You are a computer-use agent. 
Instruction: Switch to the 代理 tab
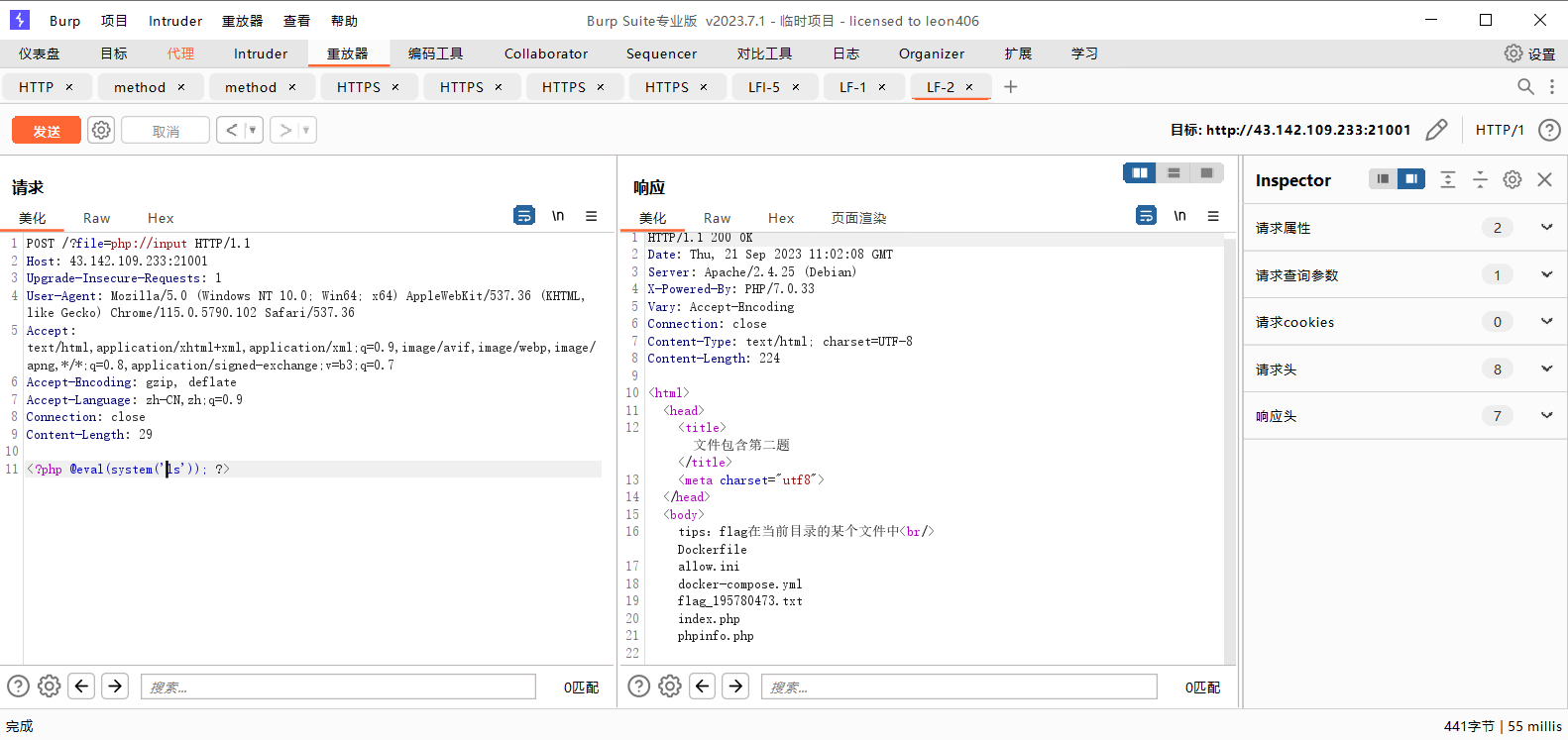pos(180,53)
